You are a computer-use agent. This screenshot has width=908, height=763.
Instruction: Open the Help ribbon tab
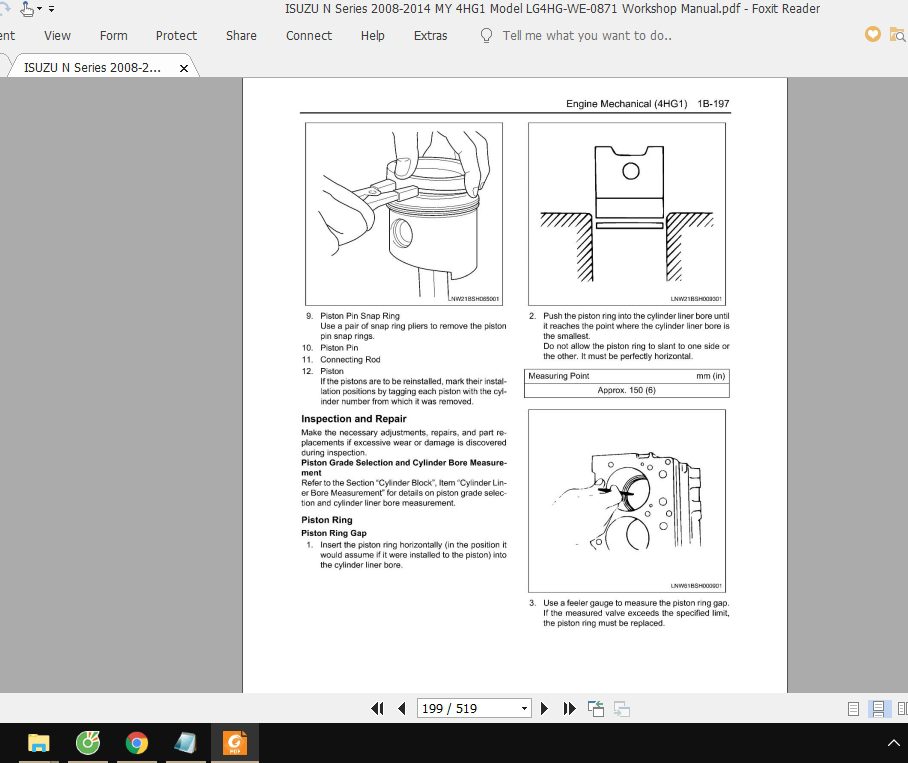point(372,36)
